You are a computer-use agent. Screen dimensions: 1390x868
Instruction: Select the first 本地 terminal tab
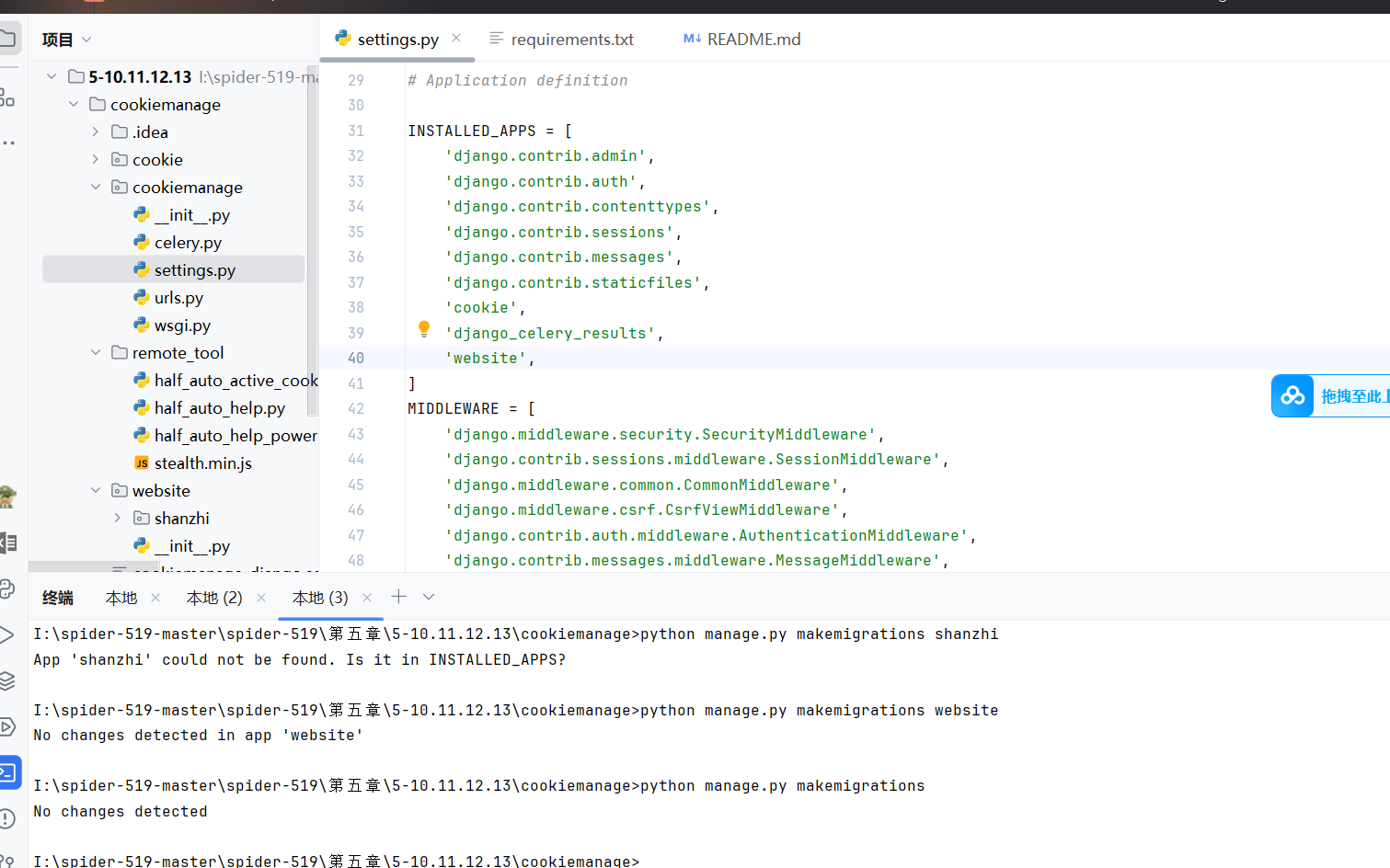(121, 599)
